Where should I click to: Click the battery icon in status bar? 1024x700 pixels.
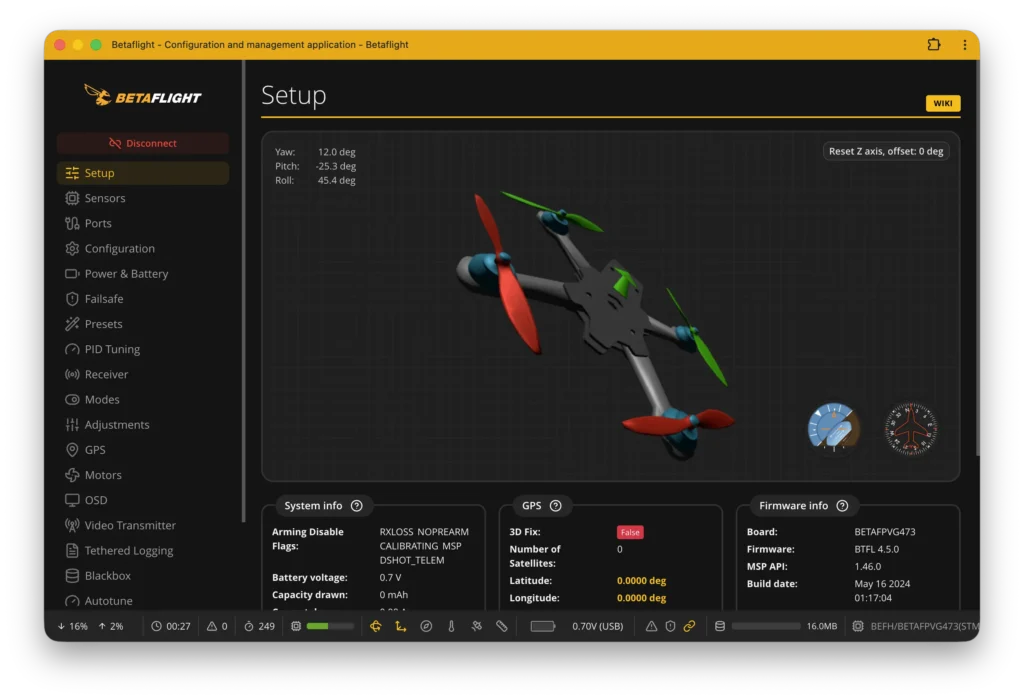point(543,626)
